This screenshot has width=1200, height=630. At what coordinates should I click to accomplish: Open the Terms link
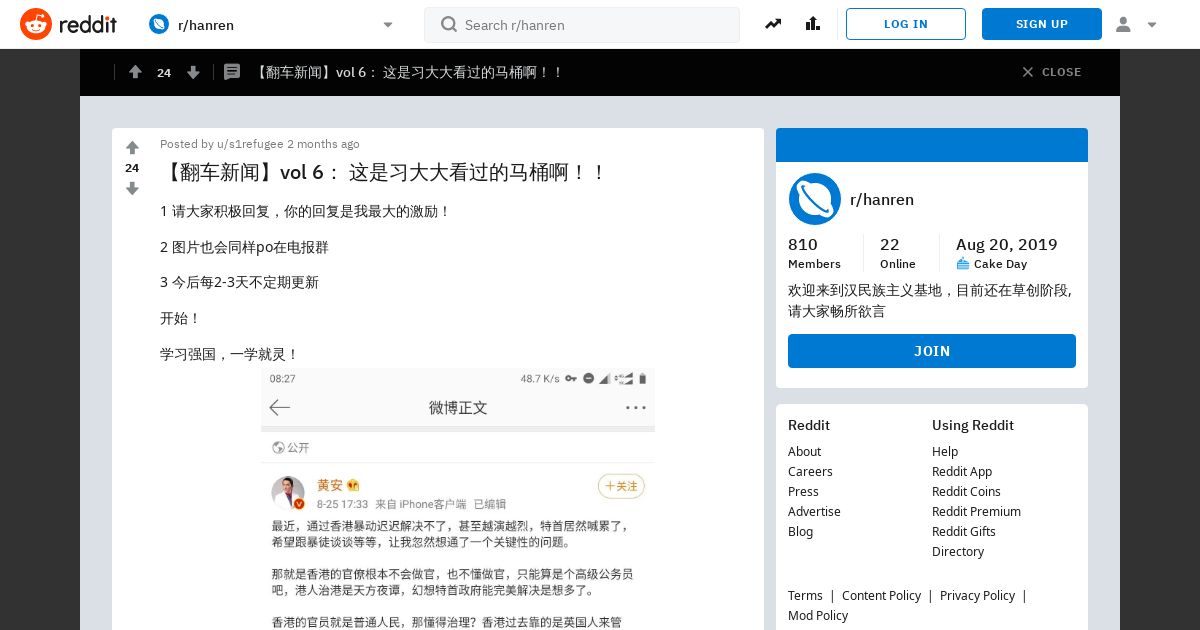805,595
